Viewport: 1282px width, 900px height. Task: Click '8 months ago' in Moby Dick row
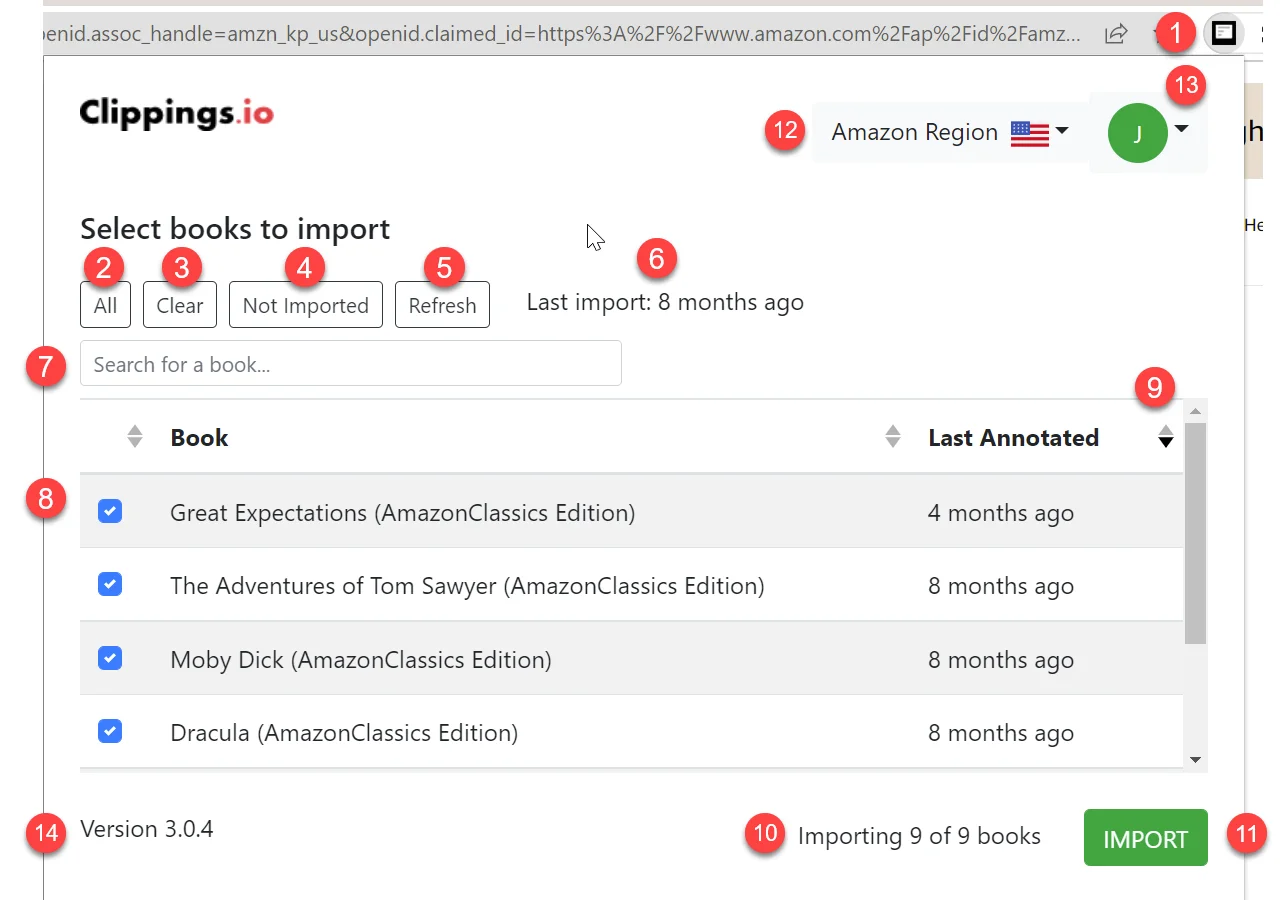tap(1001, 660)
